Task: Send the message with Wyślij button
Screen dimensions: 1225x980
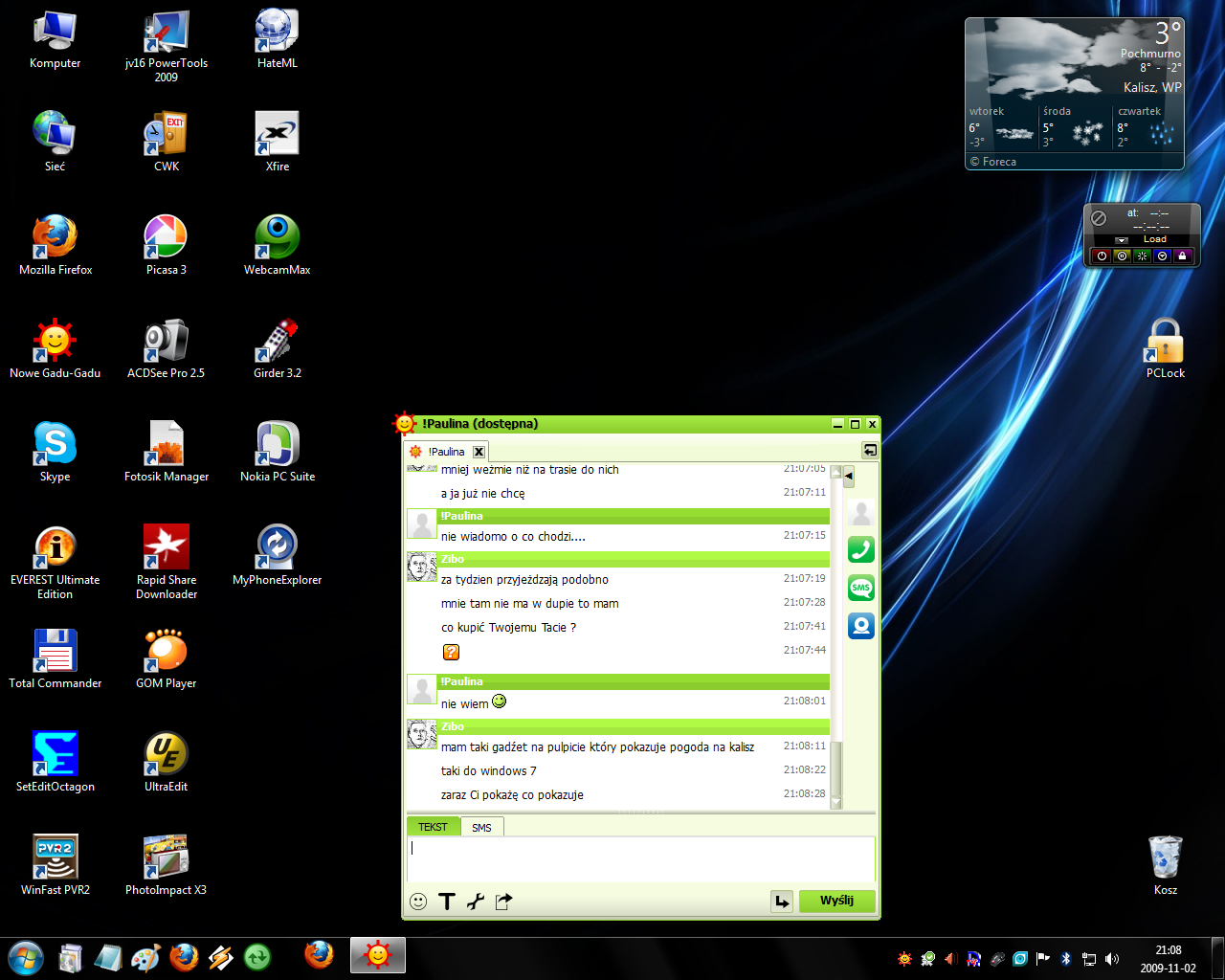Action: coord(836,902)
